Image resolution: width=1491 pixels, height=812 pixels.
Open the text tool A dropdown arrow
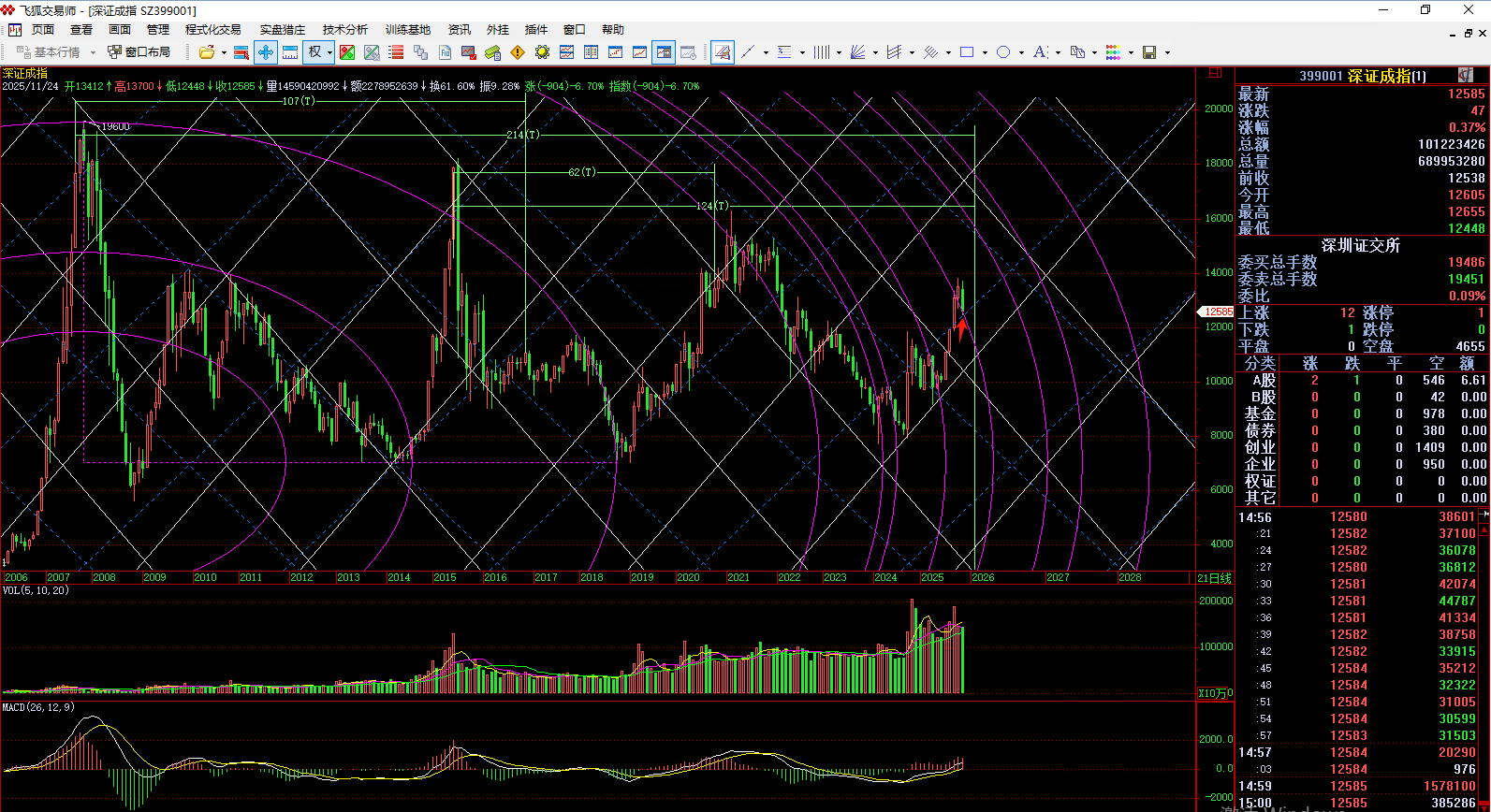tap(1058, 52)
